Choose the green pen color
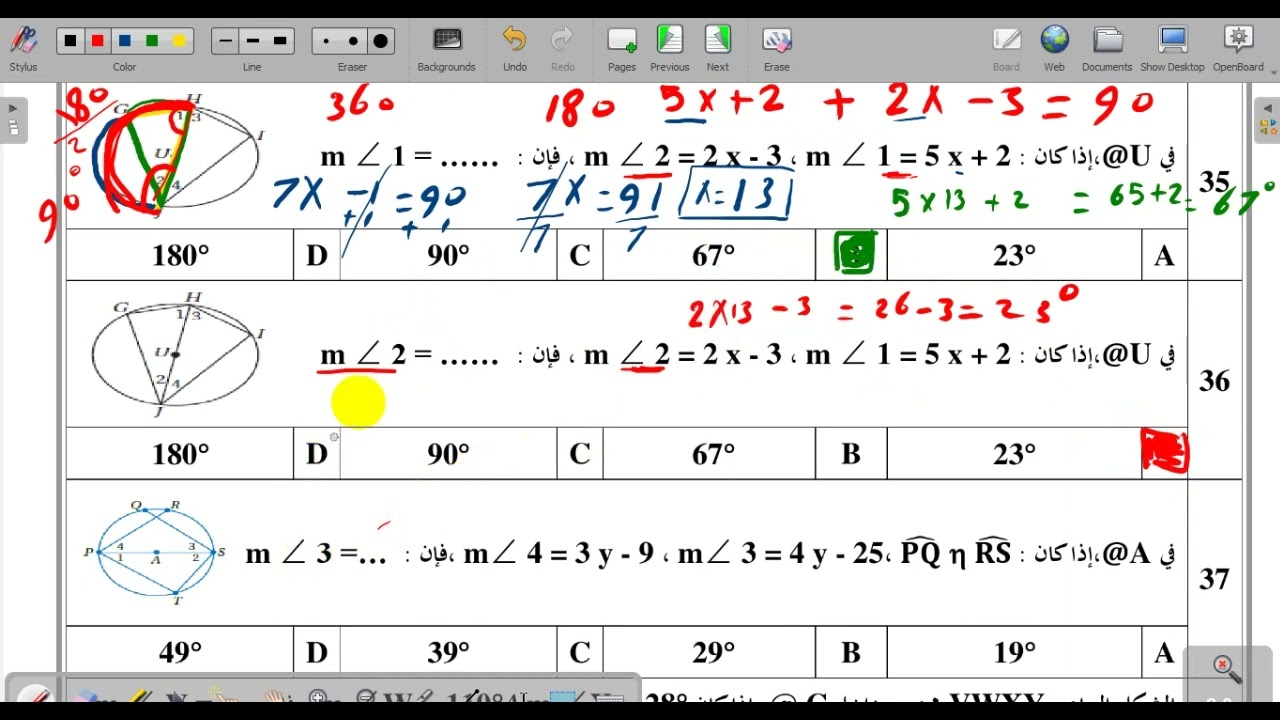The height and width of the screenshot is (720, 1280). coord(152,41)
